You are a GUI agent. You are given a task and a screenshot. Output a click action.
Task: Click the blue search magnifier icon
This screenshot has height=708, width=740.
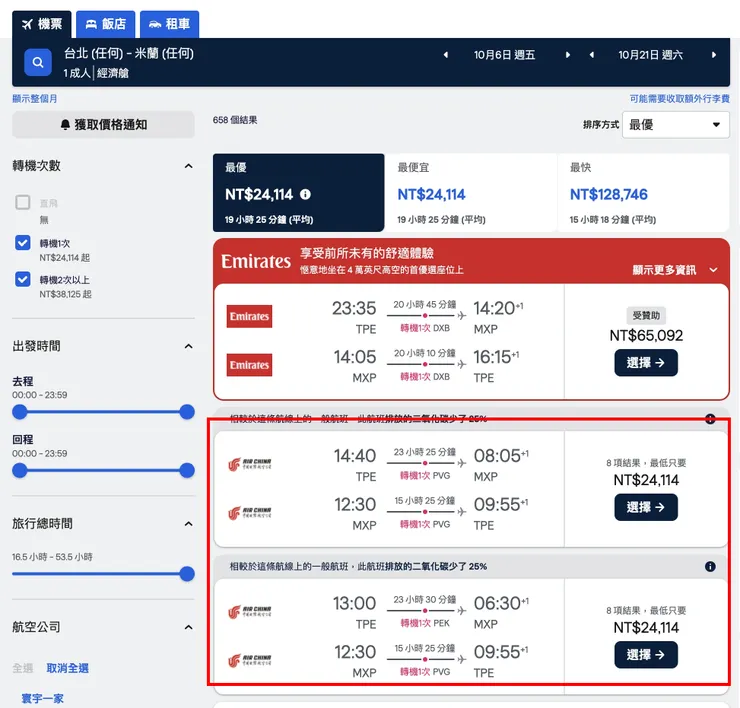coord(38,62)
